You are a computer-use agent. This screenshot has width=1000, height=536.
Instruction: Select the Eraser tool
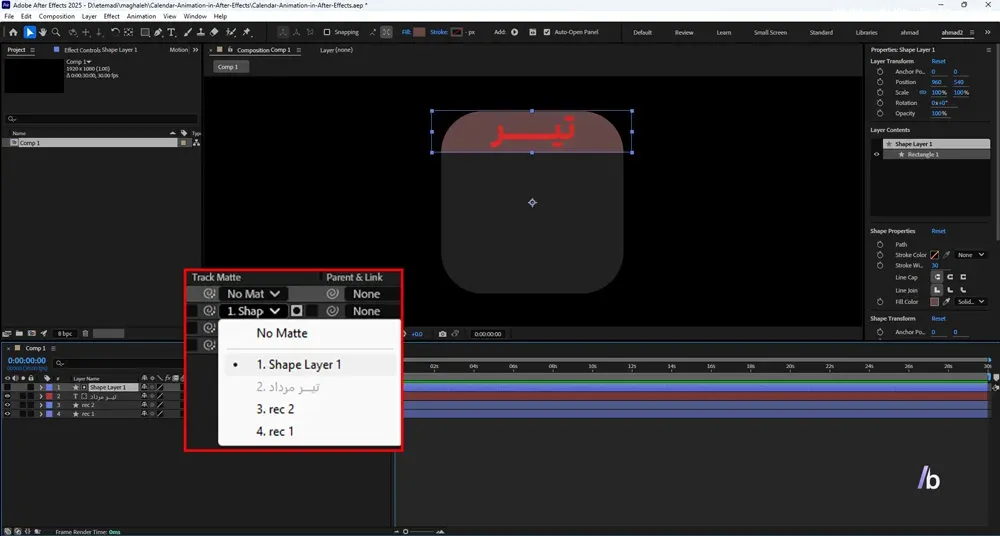tap(214, 32)
